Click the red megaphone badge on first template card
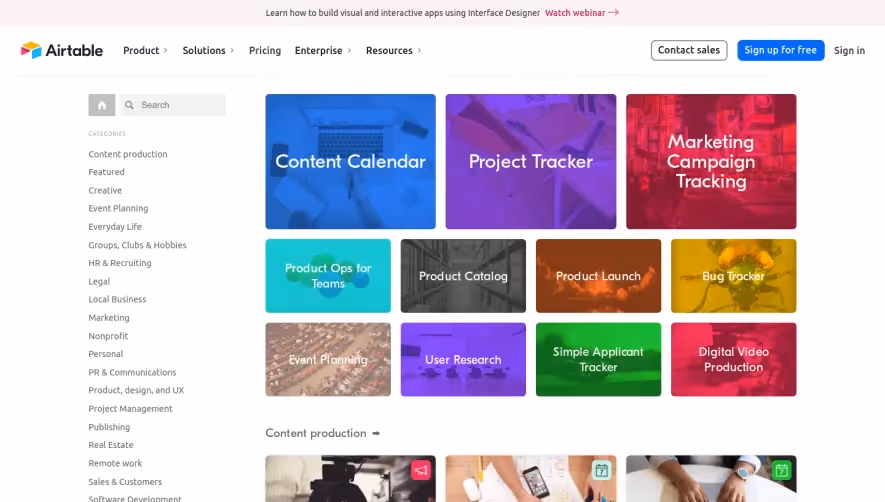This screenshot has height=502, width=885. (x=420, y=470)
